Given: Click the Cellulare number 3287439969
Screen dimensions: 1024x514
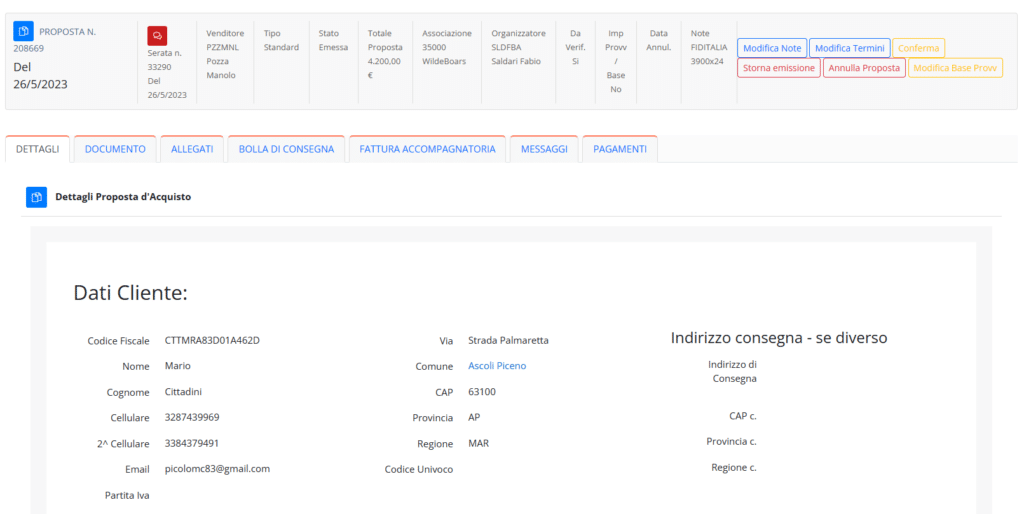Looking at the screenshot, I should coord(192,417).
